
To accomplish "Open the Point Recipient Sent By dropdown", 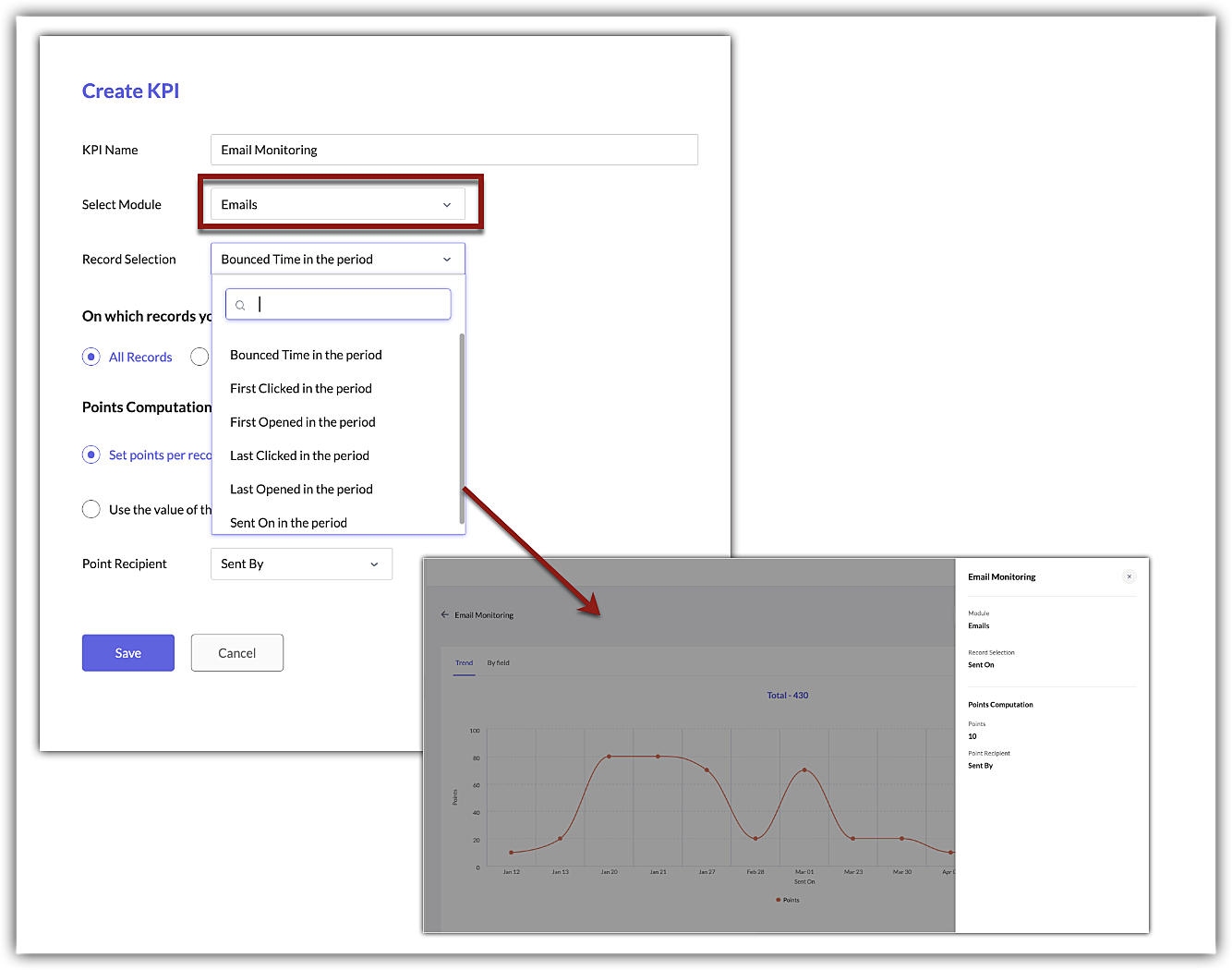I will pyautogui.click(x=301, y=564).
